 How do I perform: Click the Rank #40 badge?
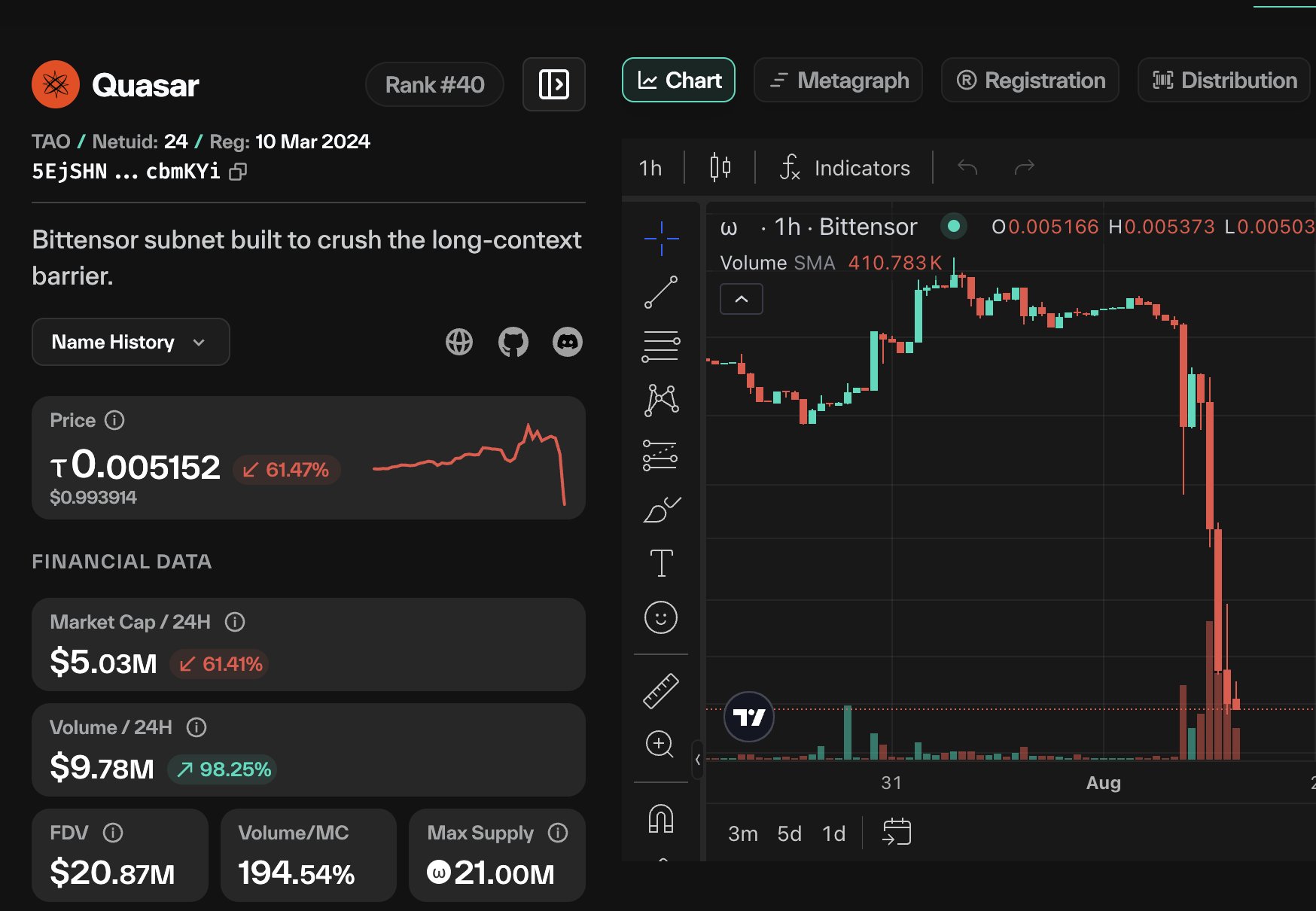[434, 84]
